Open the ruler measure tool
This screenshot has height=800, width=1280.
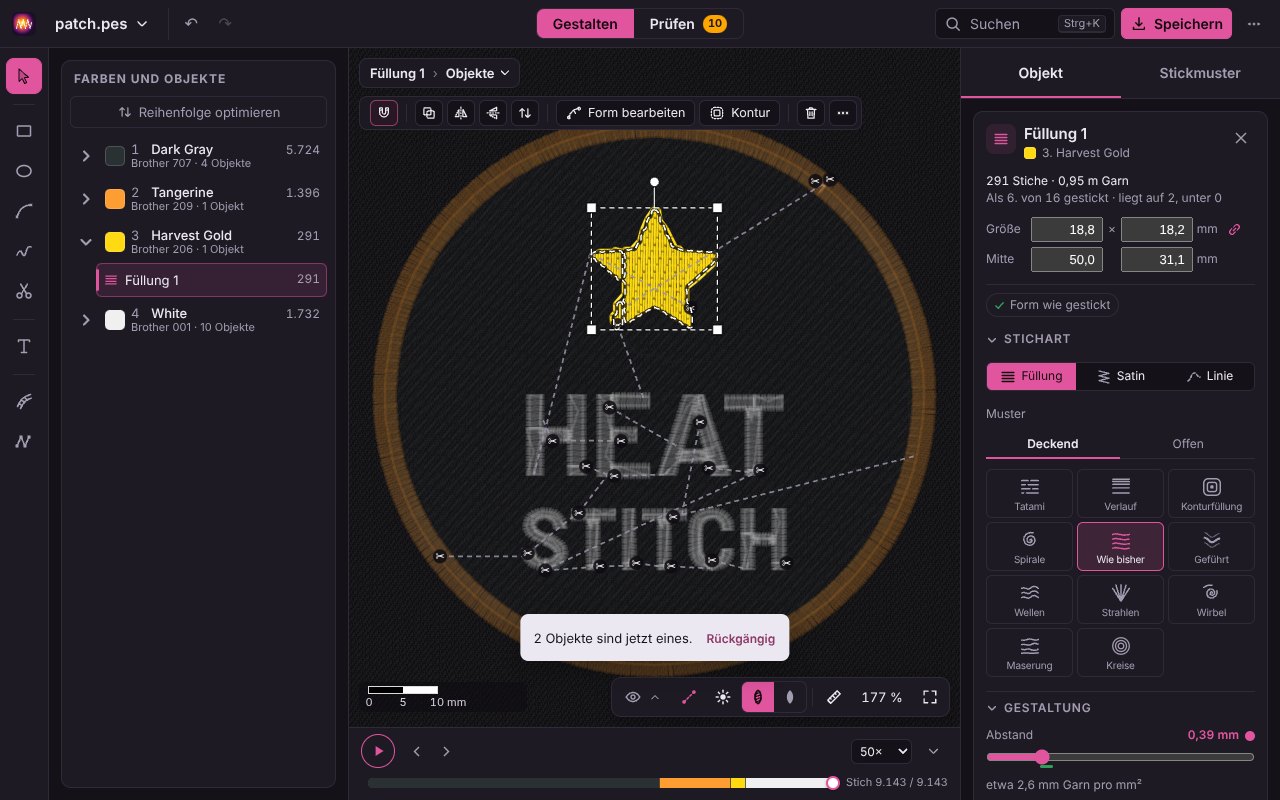834,697
